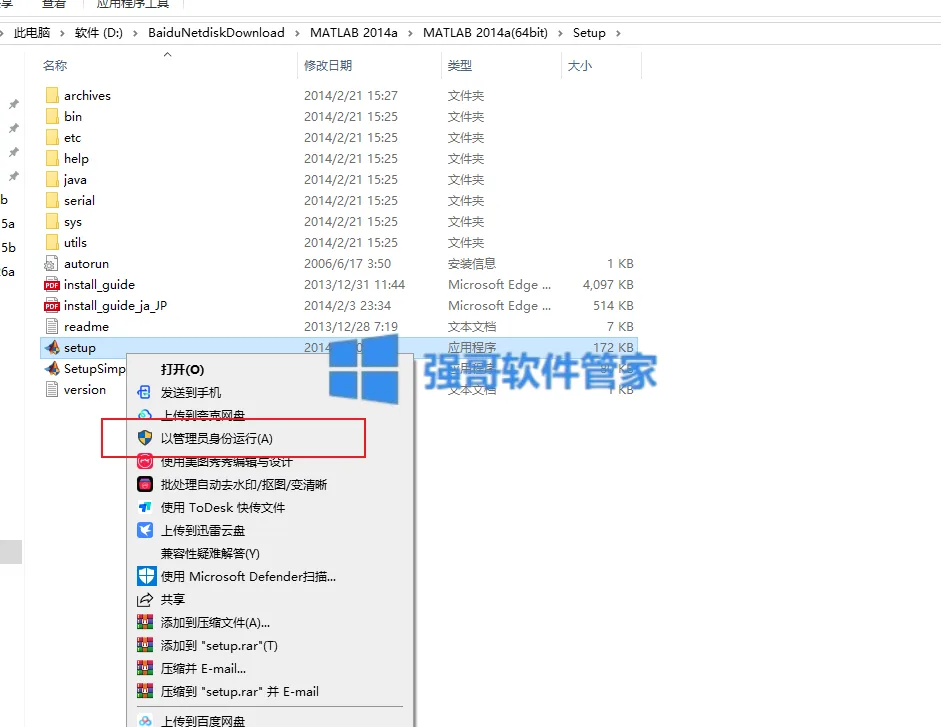Viewport: 941px width, 727px height.
Task: Click the Send to phone icon
Action: tap(145, 393)
